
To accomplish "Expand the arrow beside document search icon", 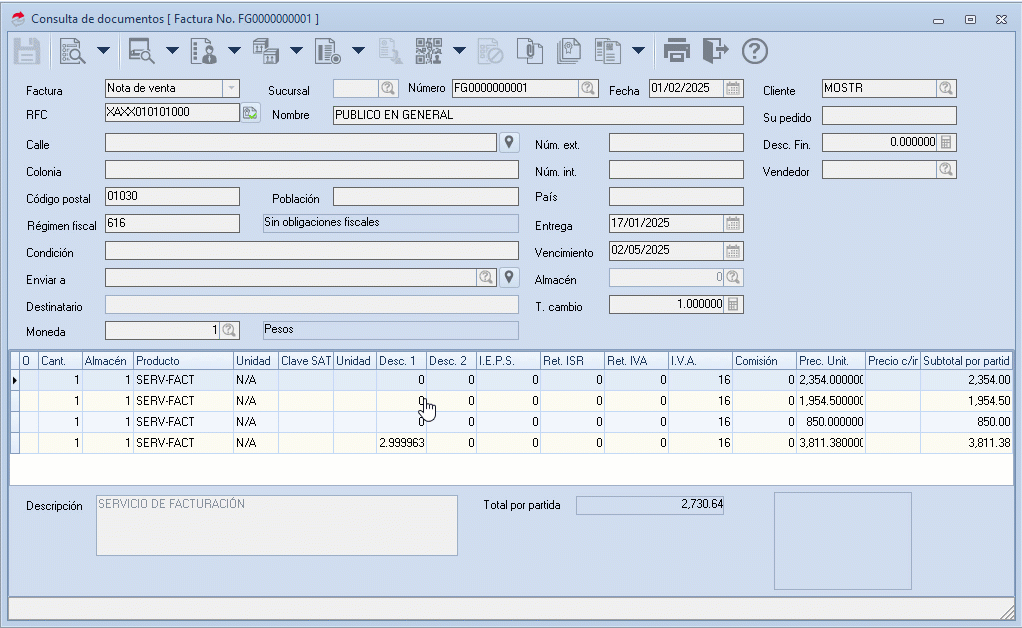I will (104, 51).
